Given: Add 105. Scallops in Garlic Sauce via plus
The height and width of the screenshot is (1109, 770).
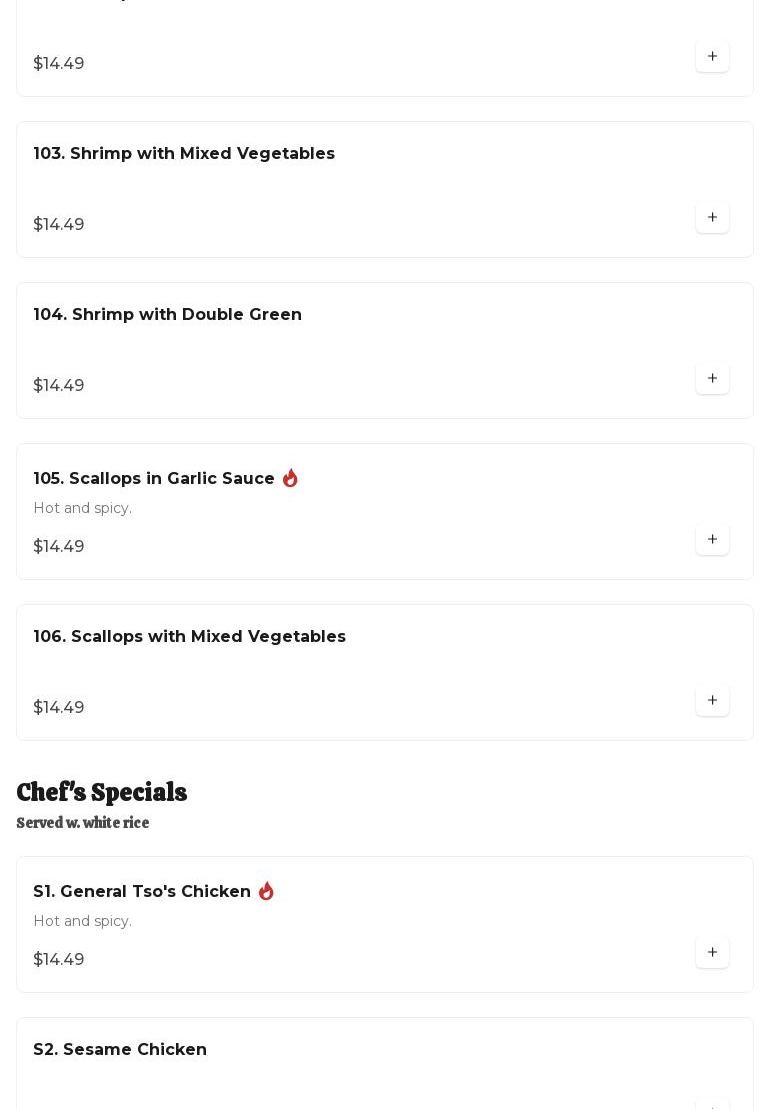Looking at the screenshot, I should pyautogui.click(x=712, y=539).
